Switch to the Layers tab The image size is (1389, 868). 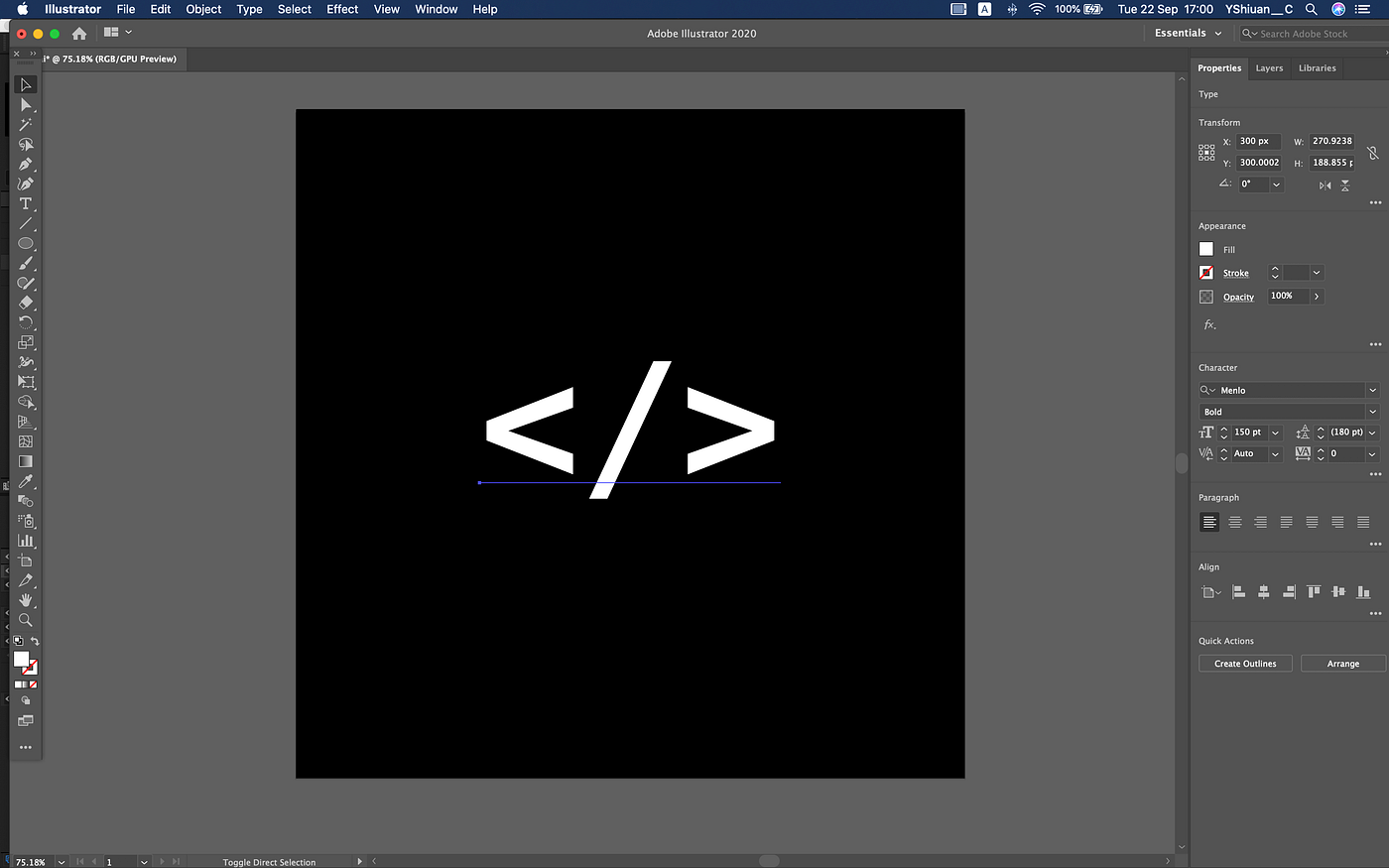tap(1269, 68)
